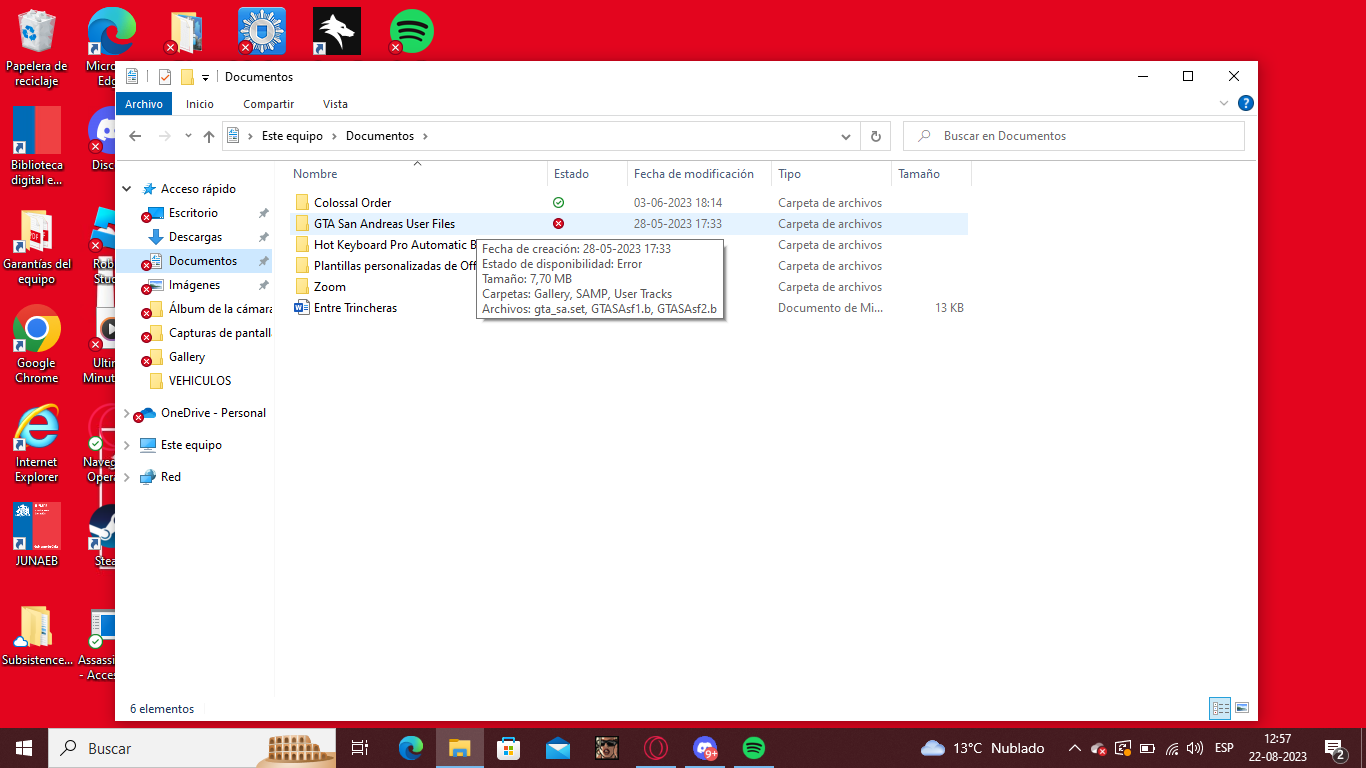Click the New folder icon in title bar
The image size is (1366, 768).
(x=187, y=77)
